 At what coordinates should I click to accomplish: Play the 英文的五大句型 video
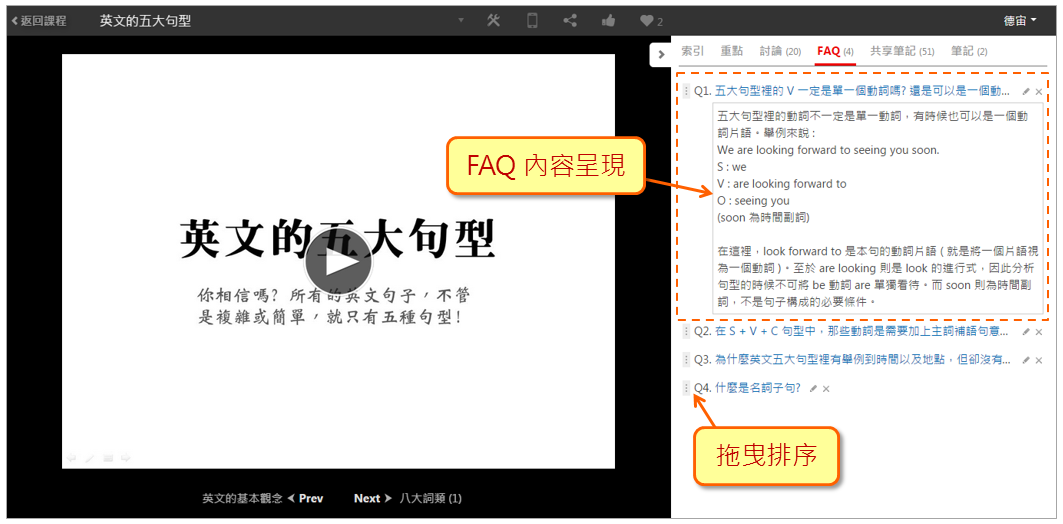tap(338, 263)
